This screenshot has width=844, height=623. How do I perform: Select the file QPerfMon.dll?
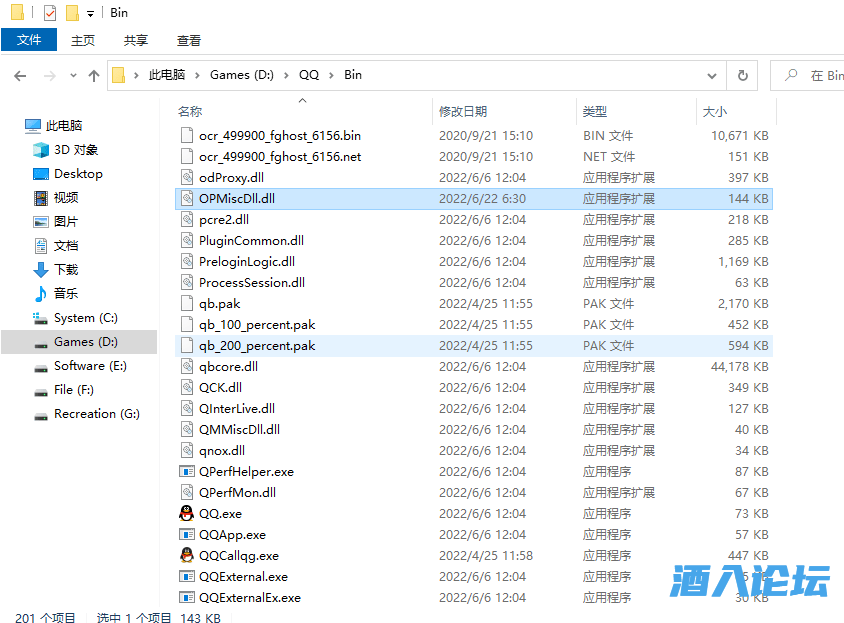click(474, 492)
